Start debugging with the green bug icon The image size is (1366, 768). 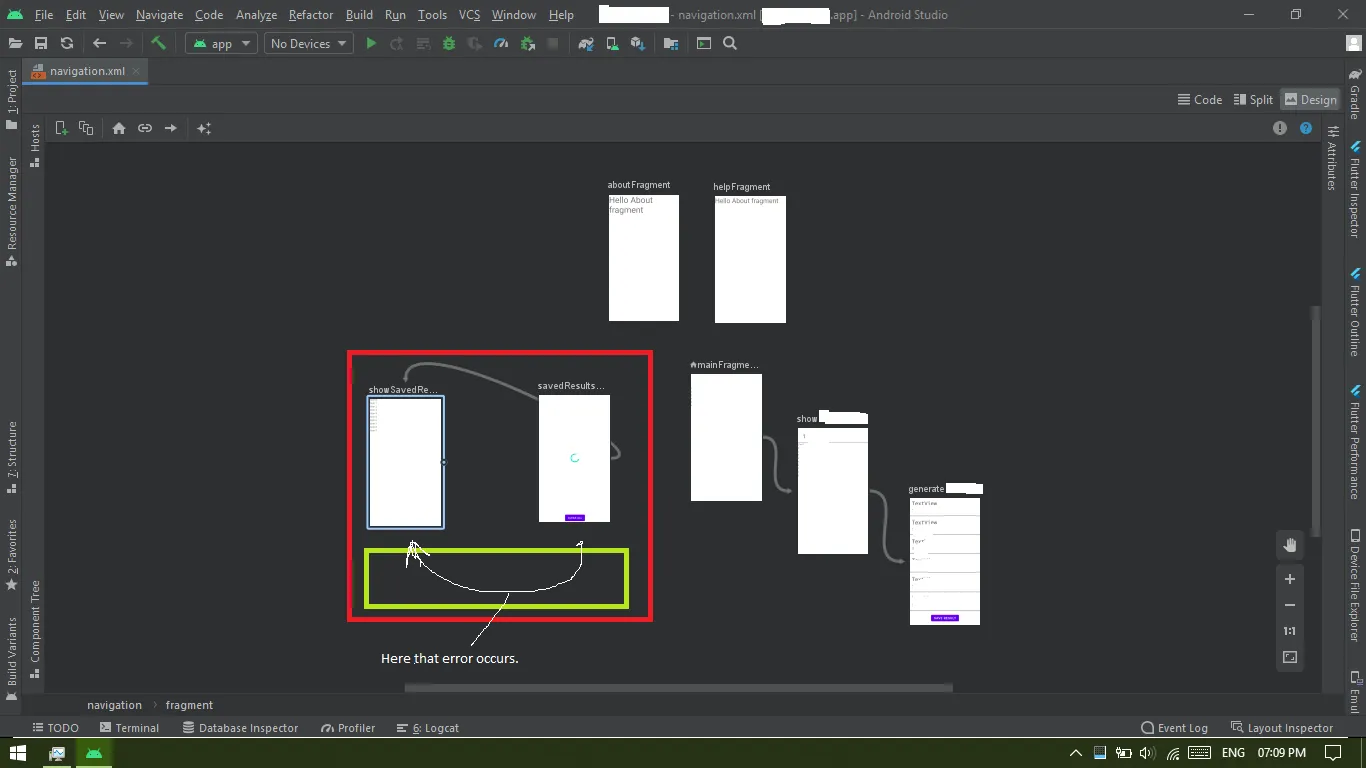click(x=448, y=43)
